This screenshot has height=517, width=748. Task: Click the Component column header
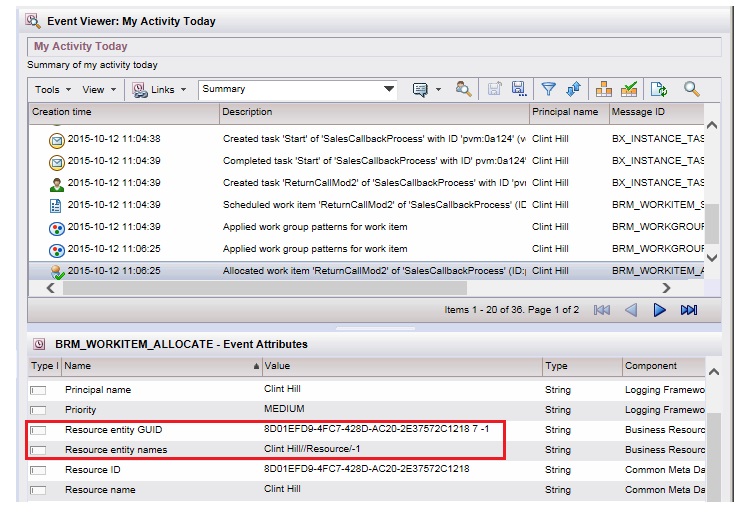(x=664, y=366)
